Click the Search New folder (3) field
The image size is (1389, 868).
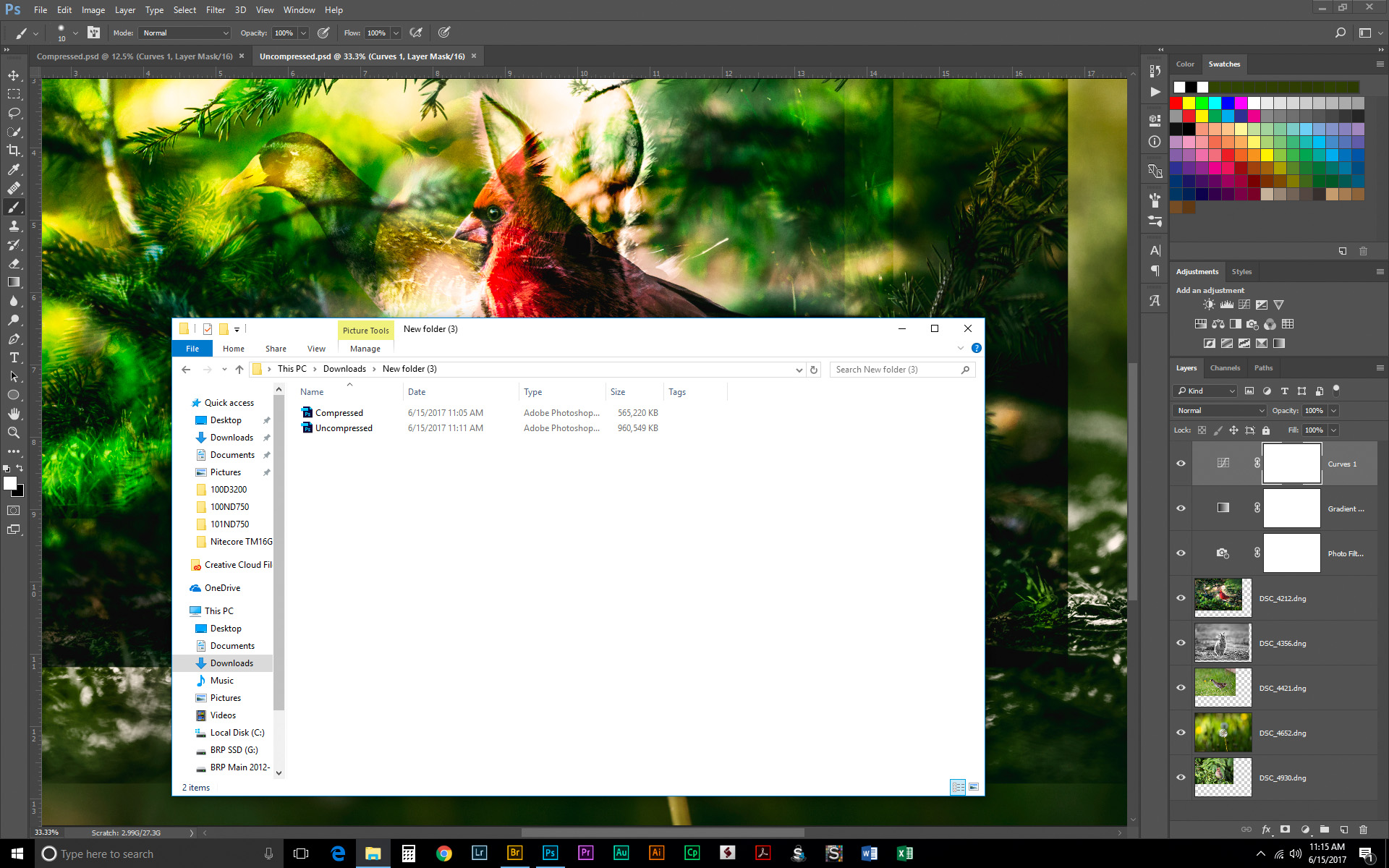pyautogui.click(x=902, y=370)
